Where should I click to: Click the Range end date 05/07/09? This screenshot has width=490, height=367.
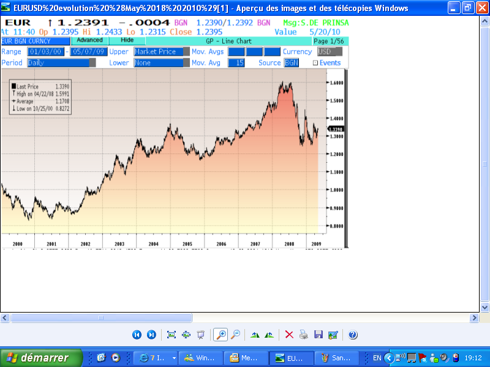(89, 52)
